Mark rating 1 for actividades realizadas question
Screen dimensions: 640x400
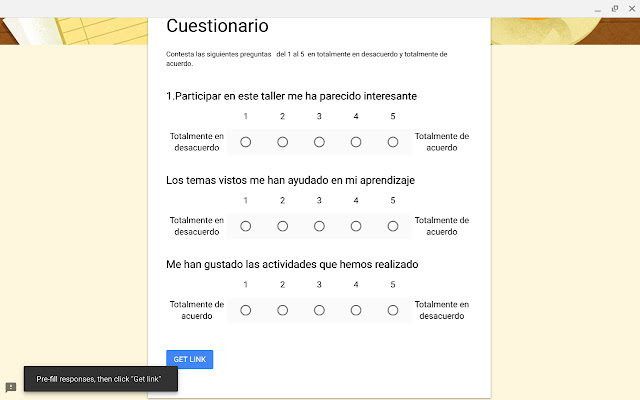pyautogui.click(x=246, y=310)
